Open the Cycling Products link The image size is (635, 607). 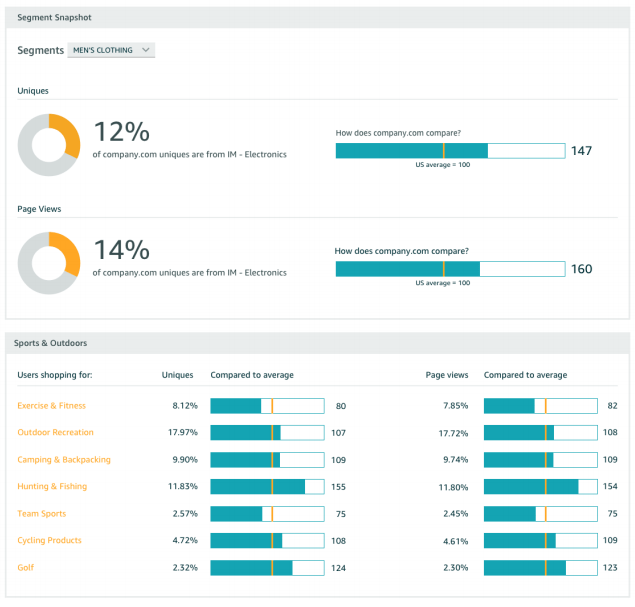[49, 541]
